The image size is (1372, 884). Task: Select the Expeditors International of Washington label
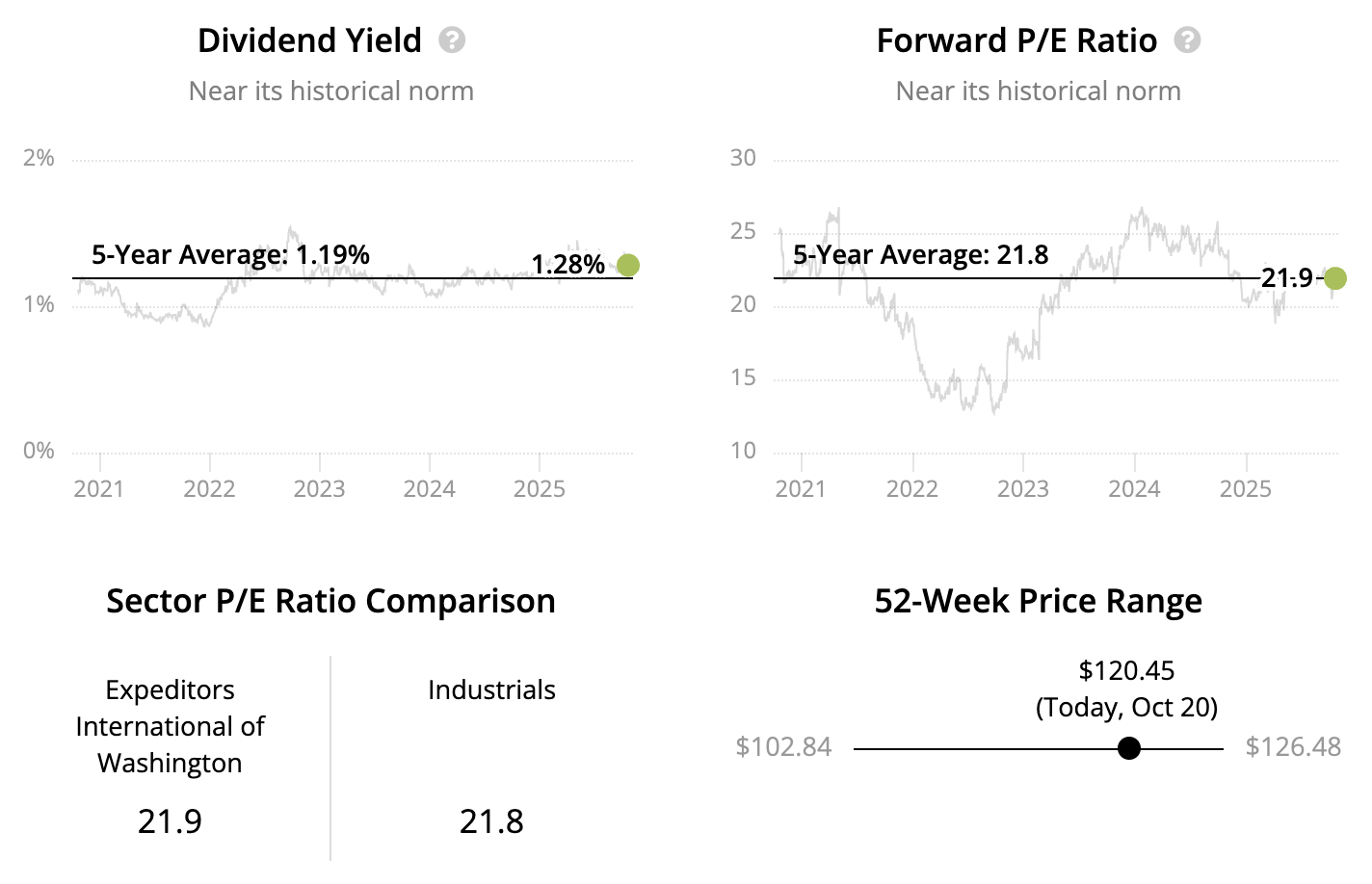170,726
